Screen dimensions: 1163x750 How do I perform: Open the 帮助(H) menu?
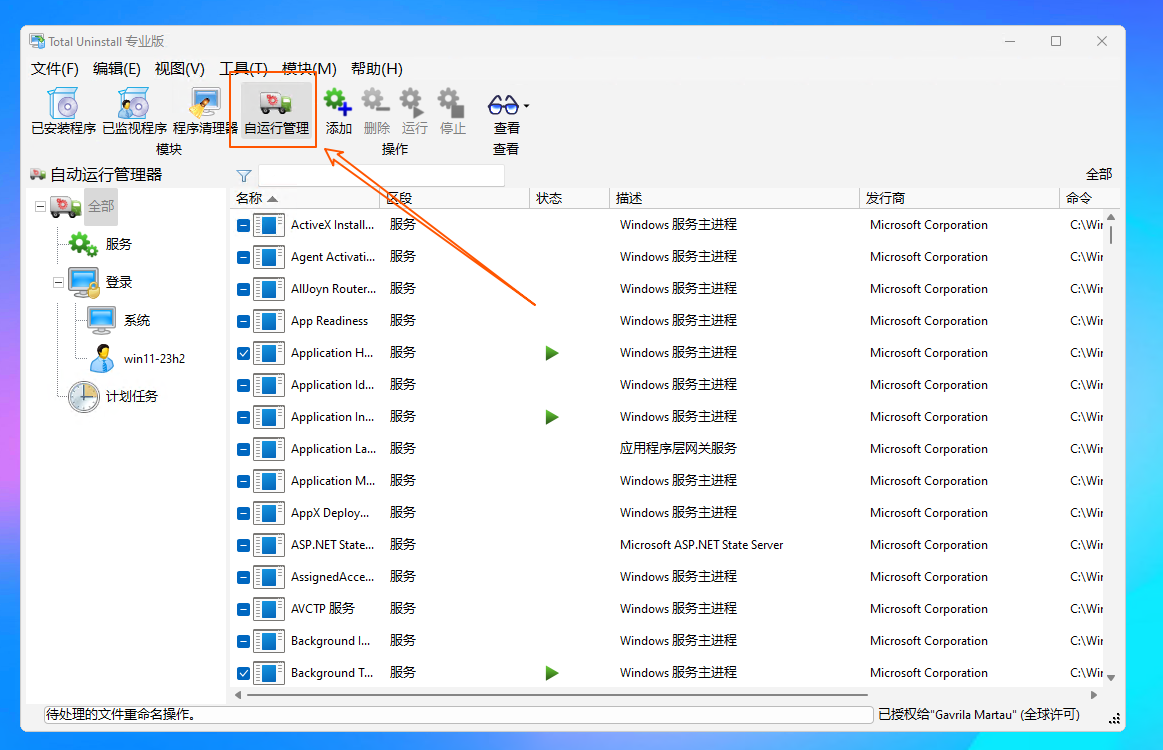[377, 69]
